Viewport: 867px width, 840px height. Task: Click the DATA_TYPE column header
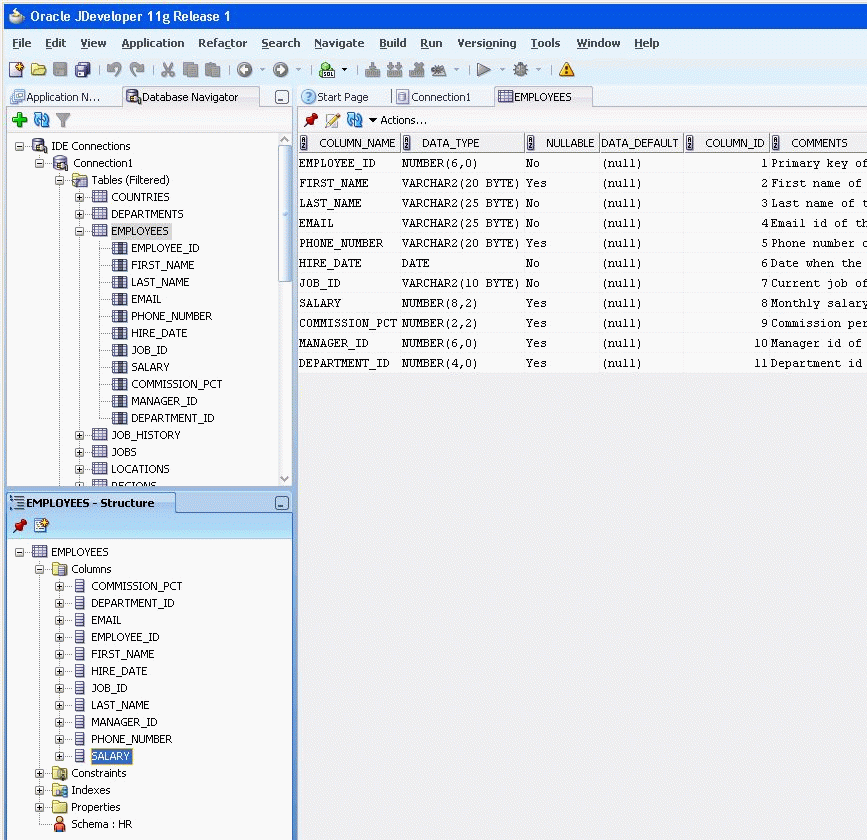tap(450, 143)
